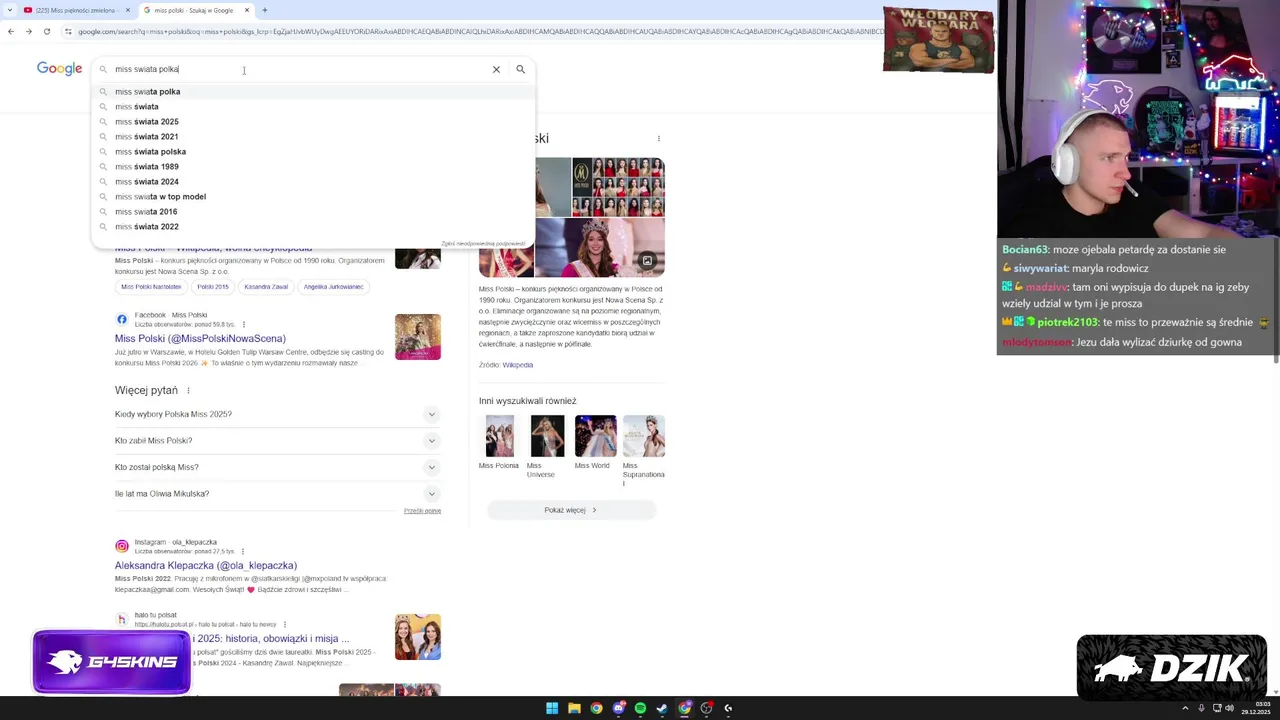Open tab search dropdown arrow
The height and width of the screenshot is (720, 1280).
coord(11,10)
